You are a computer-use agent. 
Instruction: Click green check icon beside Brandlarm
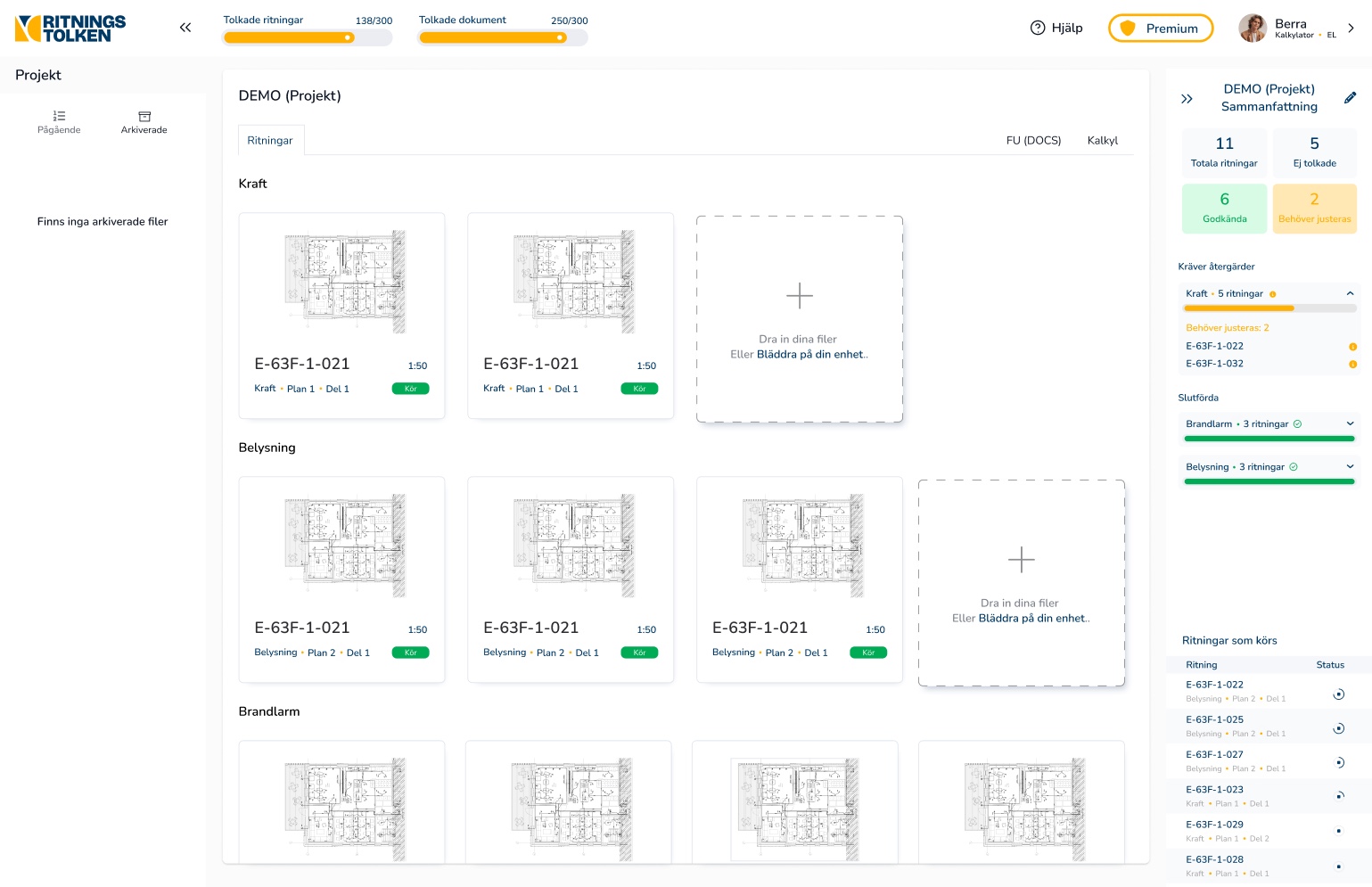(x=1297, y=424)
